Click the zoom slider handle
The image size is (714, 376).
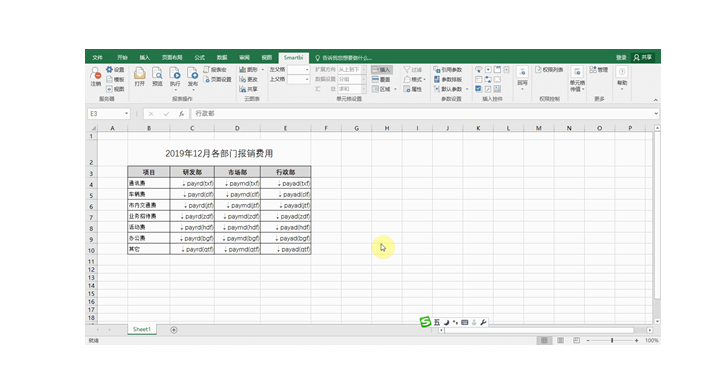click(612, 340)
